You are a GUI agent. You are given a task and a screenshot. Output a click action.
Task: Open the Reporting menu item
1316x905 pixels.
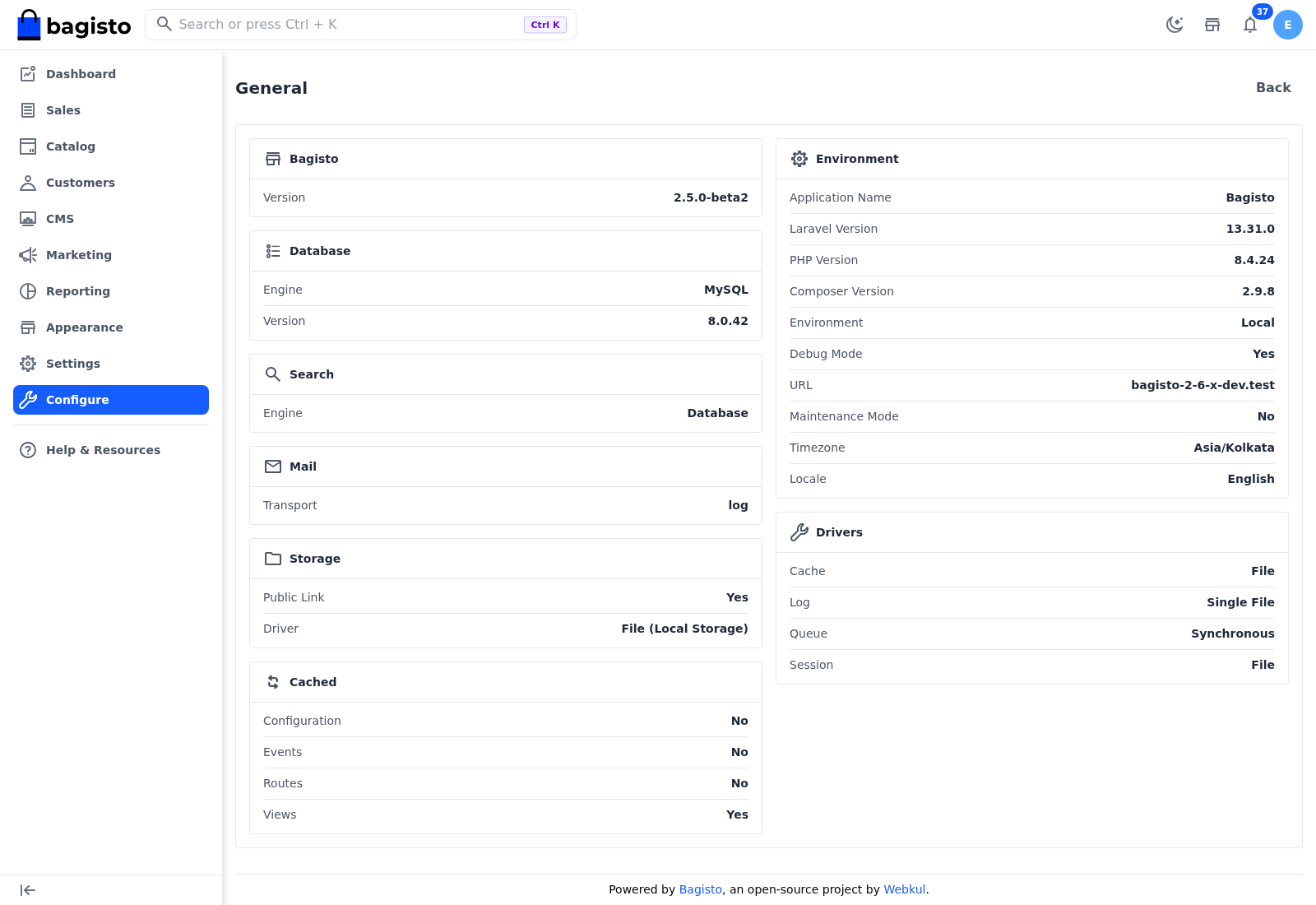point(111,291)
